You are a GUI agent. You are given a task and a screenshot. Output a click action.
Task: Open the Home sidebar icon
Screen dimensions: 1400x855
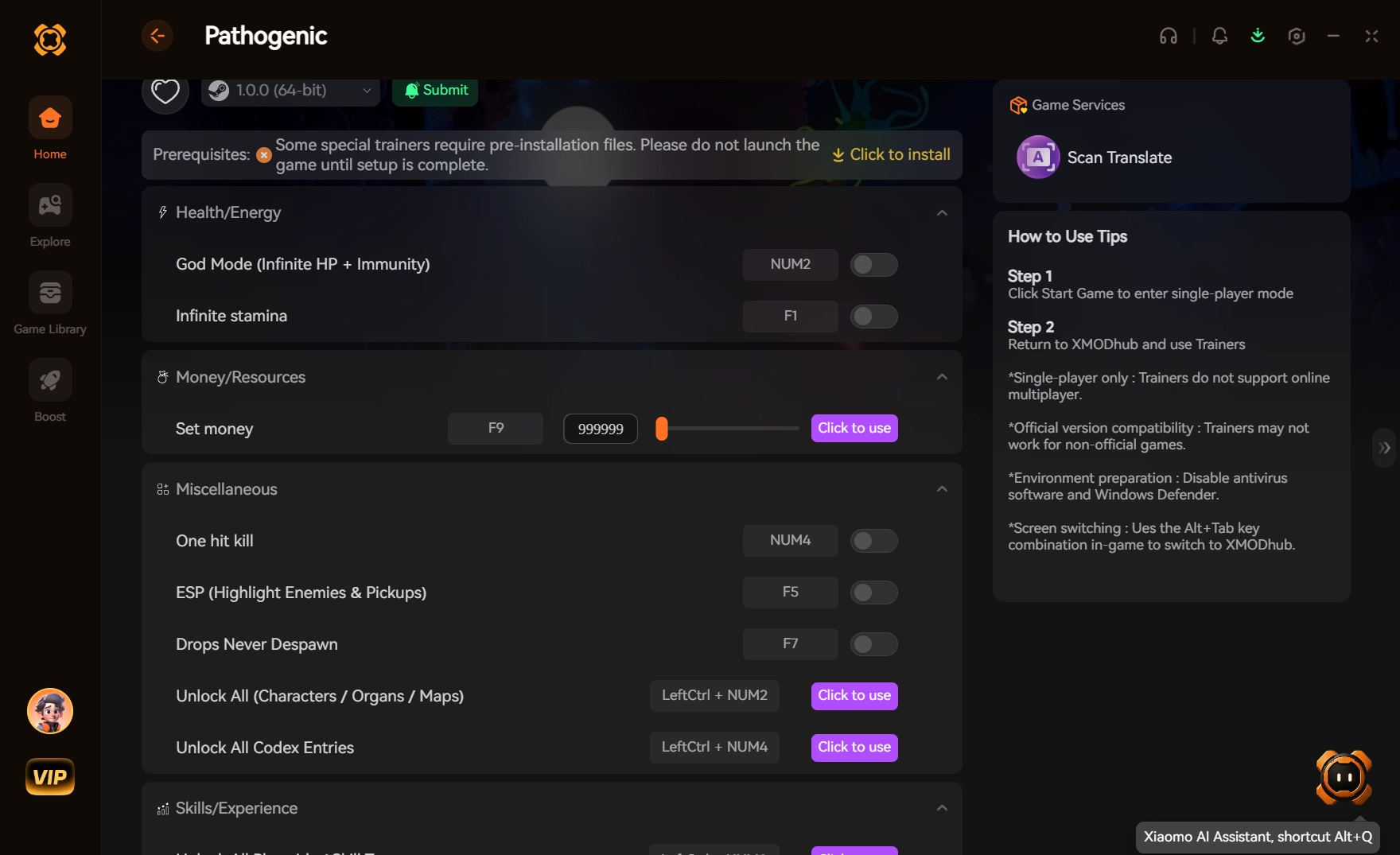(x=50, y=118)
